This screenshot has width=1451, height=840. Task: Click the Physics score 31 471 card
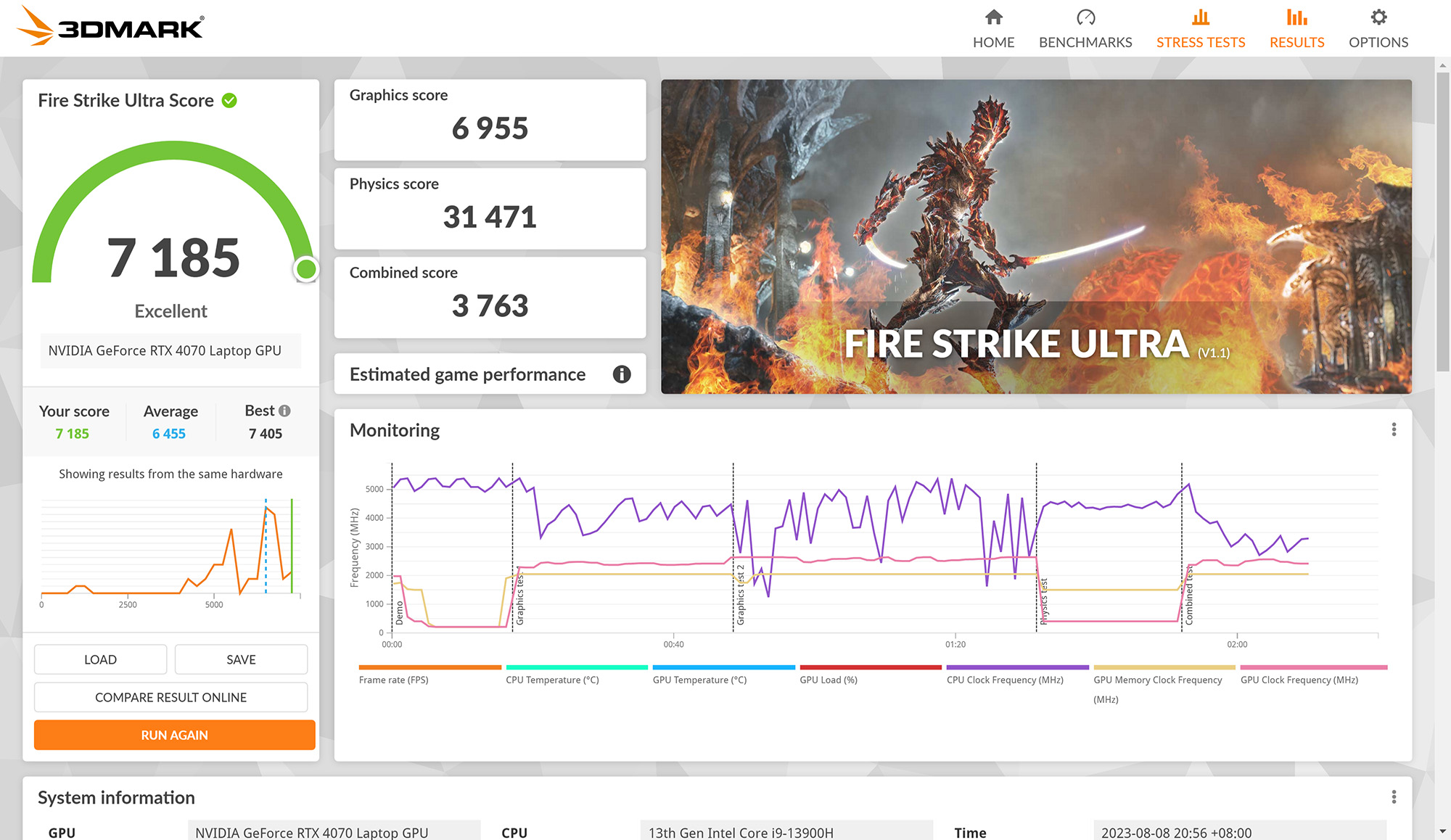[490, 209]
